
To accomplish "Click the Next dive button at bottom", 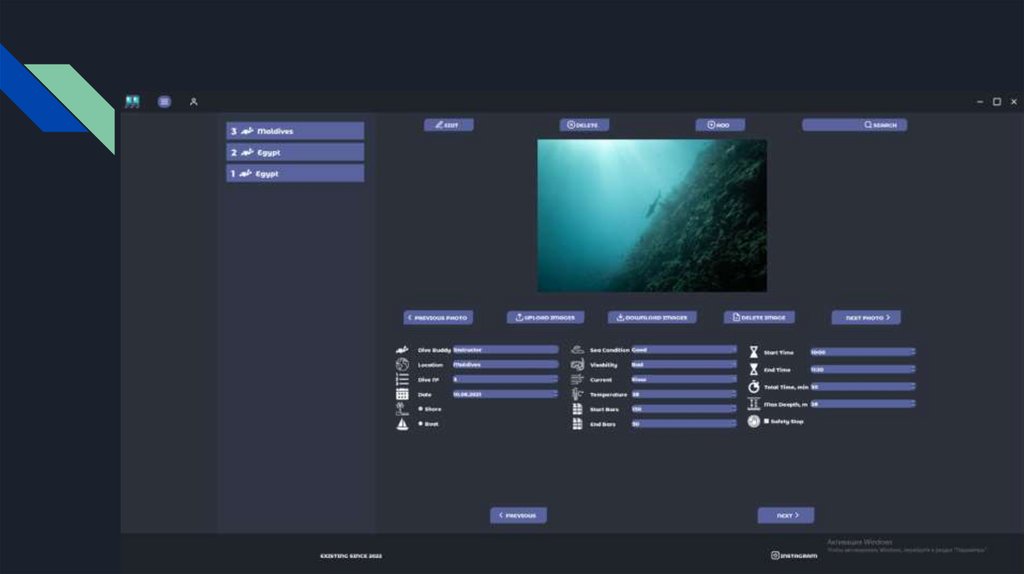I will tap(786, 515).
